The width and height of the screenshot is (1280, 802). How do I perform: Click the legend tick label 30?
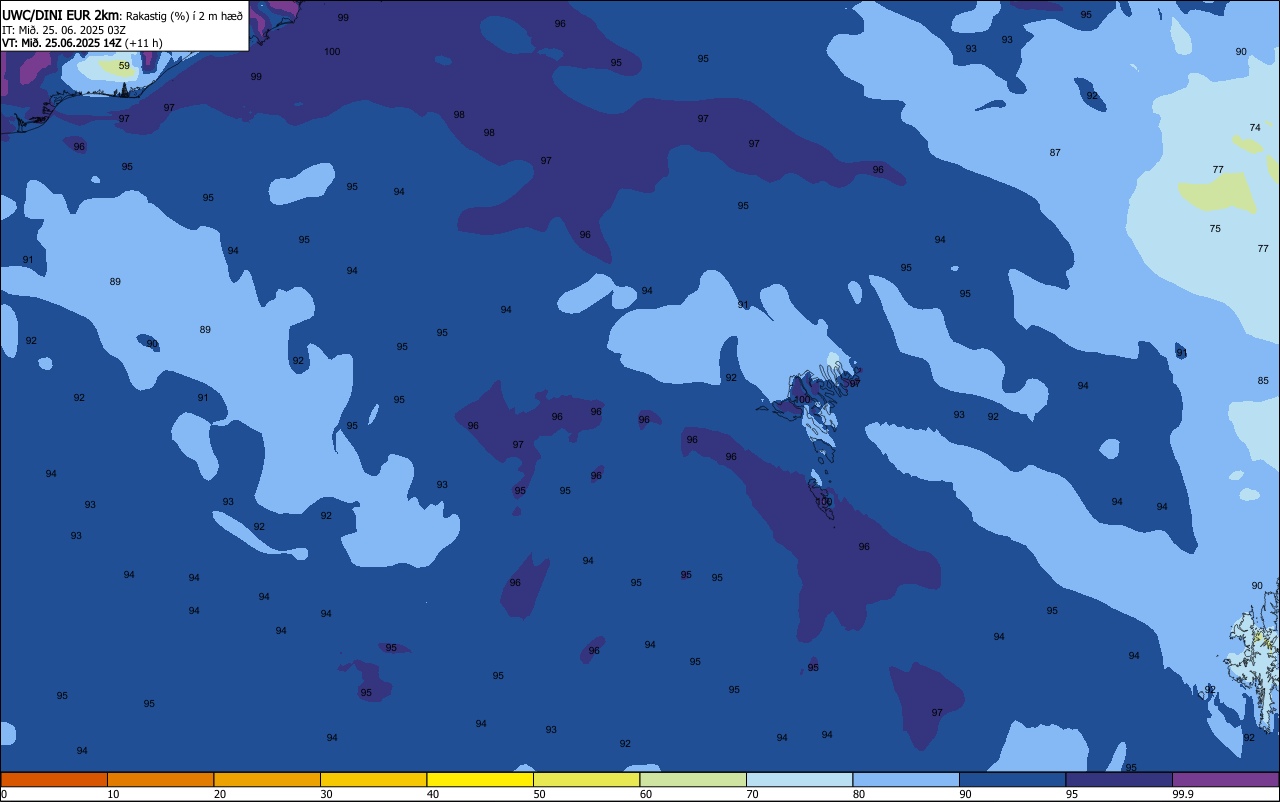(x=326, y=794)
